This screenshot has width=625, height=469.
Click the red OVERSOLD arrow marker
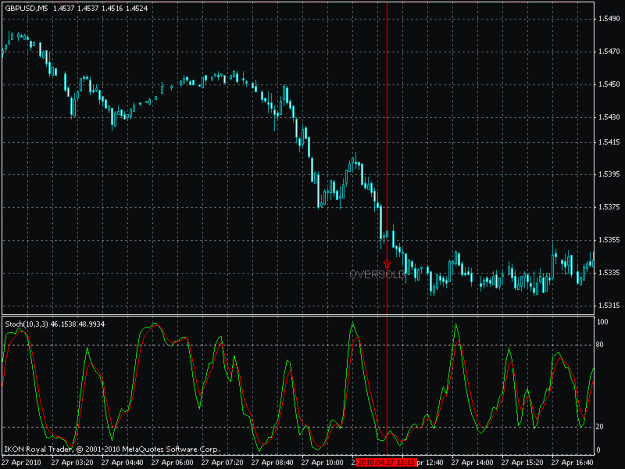point(387,263)
